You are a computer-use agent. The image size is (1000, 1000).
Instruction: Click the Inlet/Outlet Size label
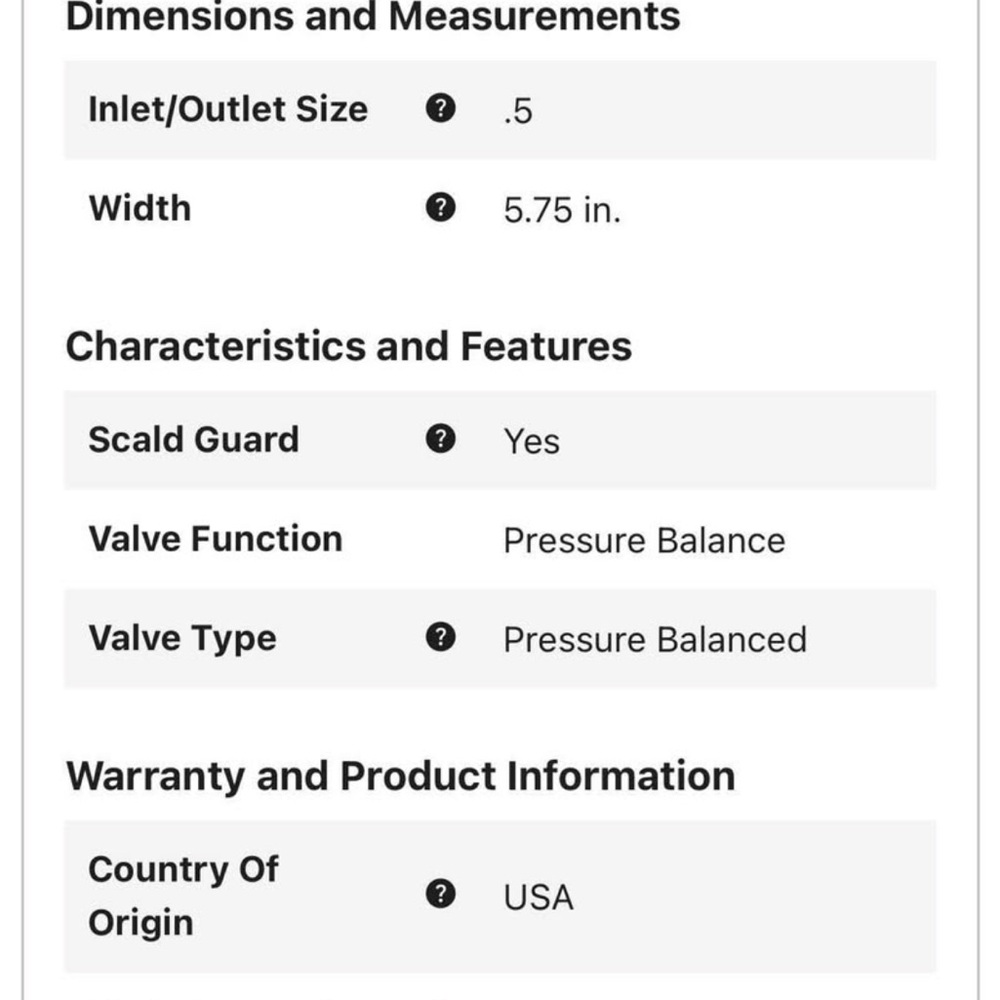[228, 109]
